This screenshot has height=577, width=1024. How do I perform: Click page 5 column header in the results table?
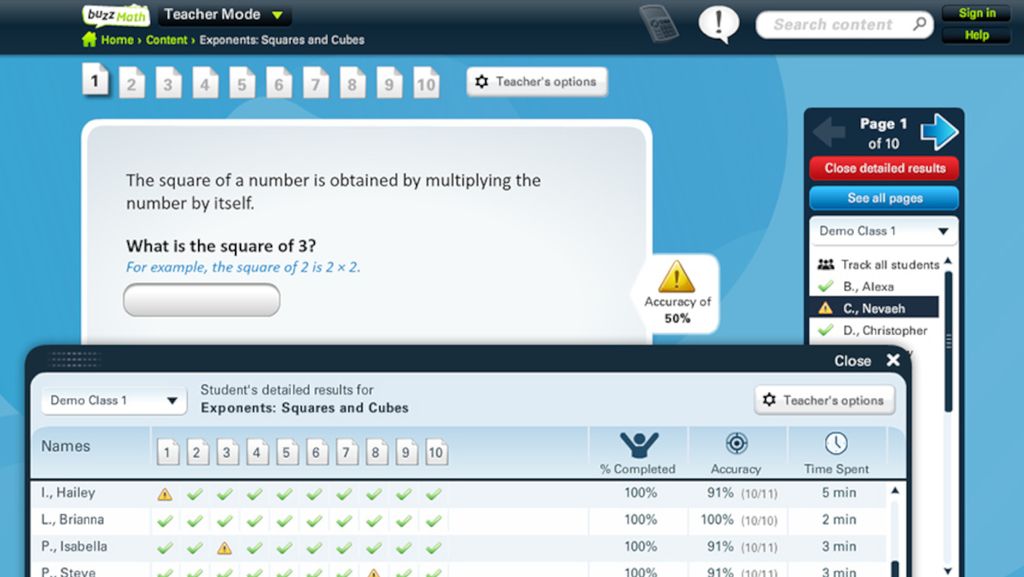[287, 452]
